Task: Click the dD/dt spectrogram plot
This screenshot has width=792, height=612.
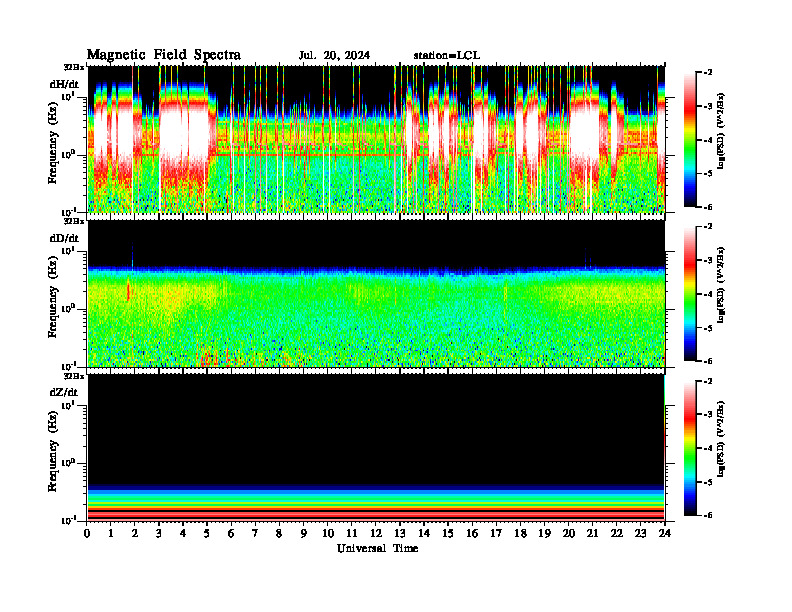Action: 376,293
